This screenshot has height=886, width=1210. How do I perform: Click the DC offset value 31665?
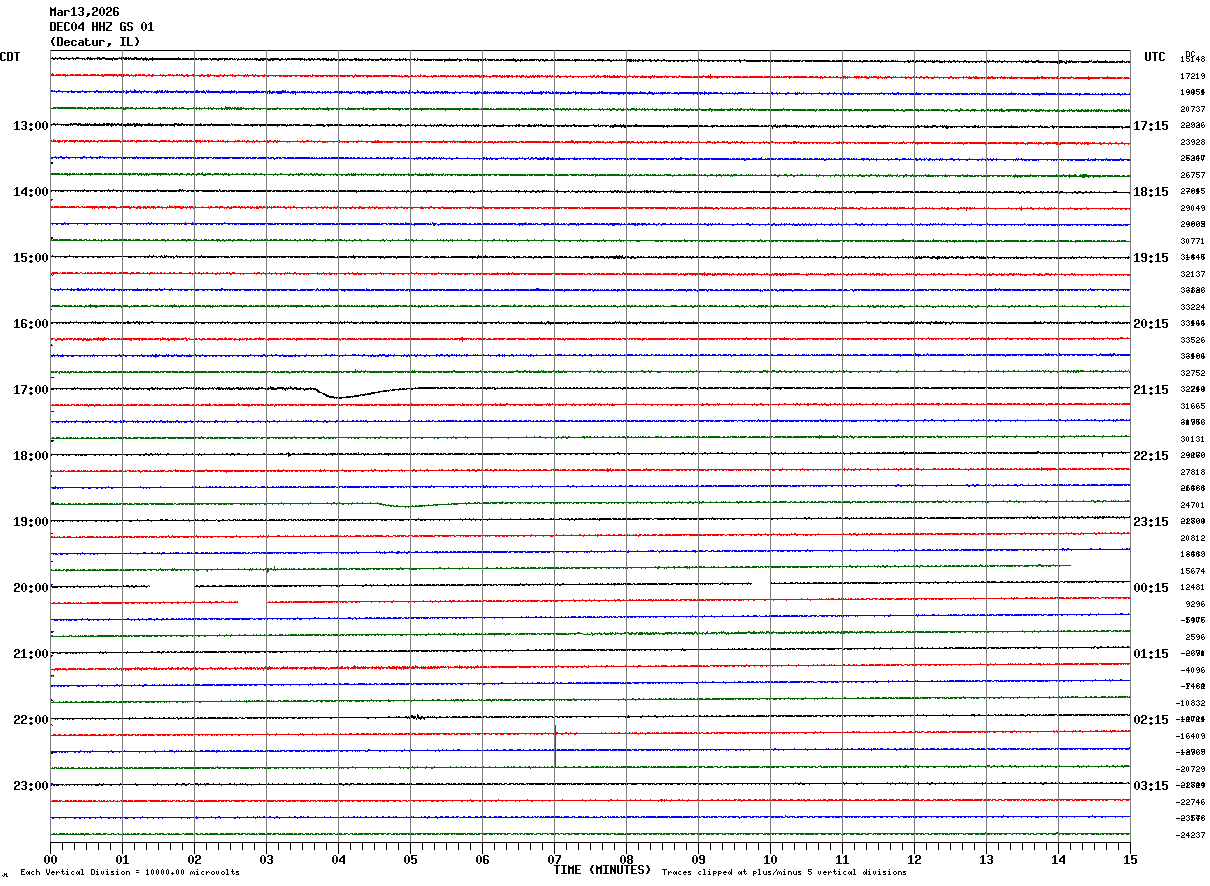pyautogui.click(x=1192, y=406)
